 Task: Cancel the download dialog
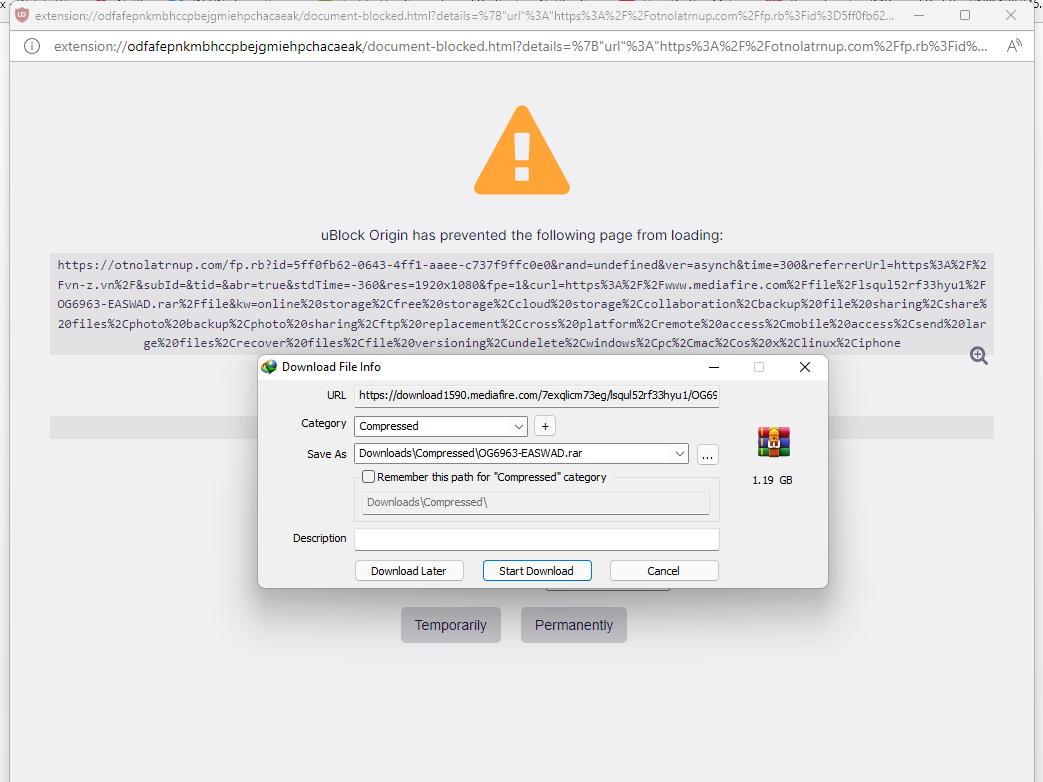click(x=664, y=571)
